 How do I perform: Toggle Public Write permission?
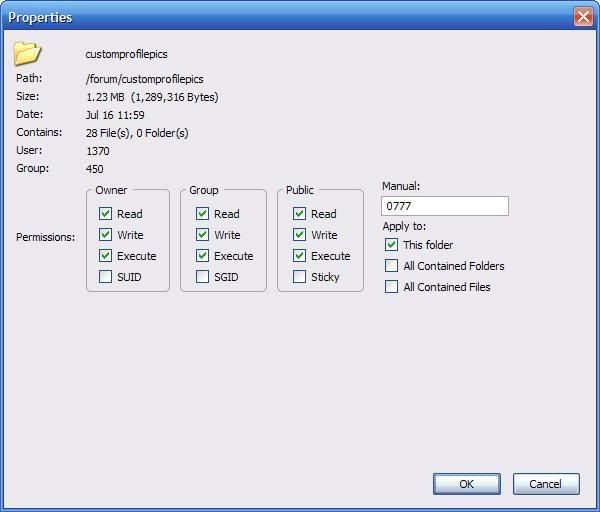[300, 235]
